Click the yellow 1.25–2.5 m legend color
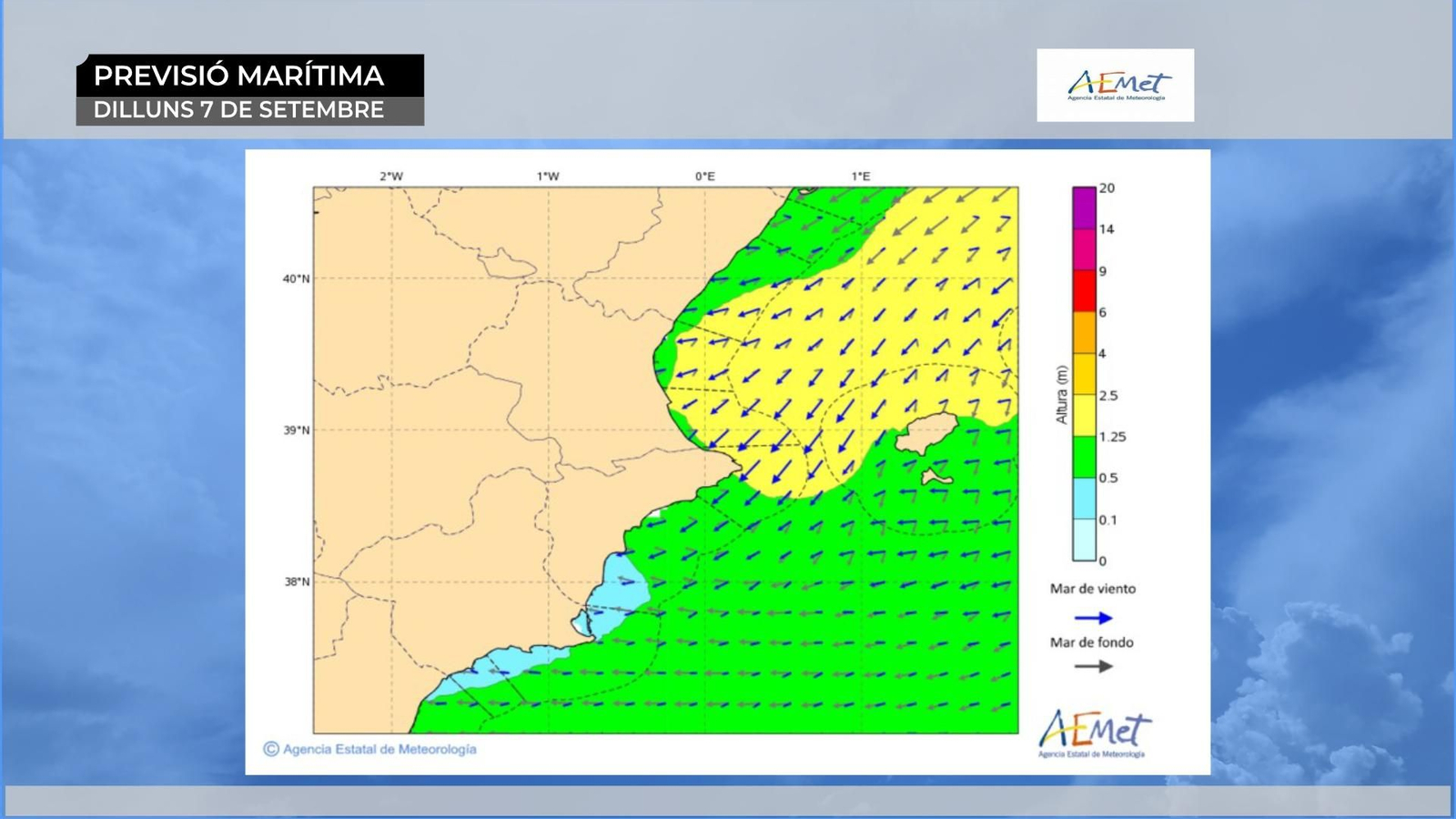This screenshot has width=1456, height=819. click(1083, 415)
